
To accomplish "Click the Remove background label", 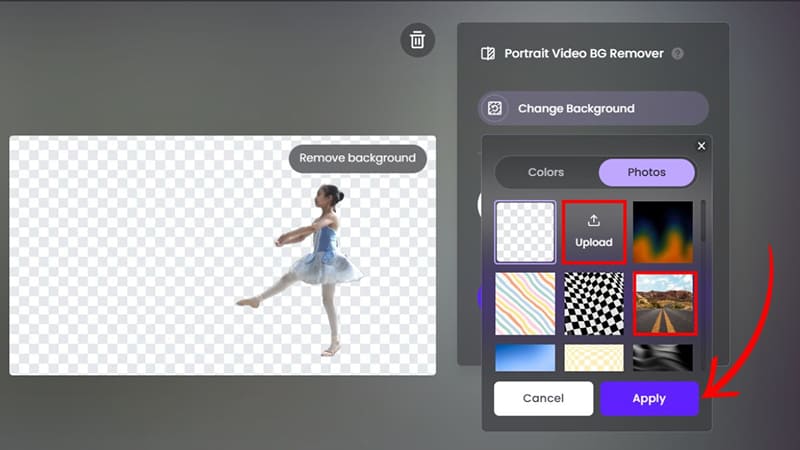I will click(x=357, y=158).
